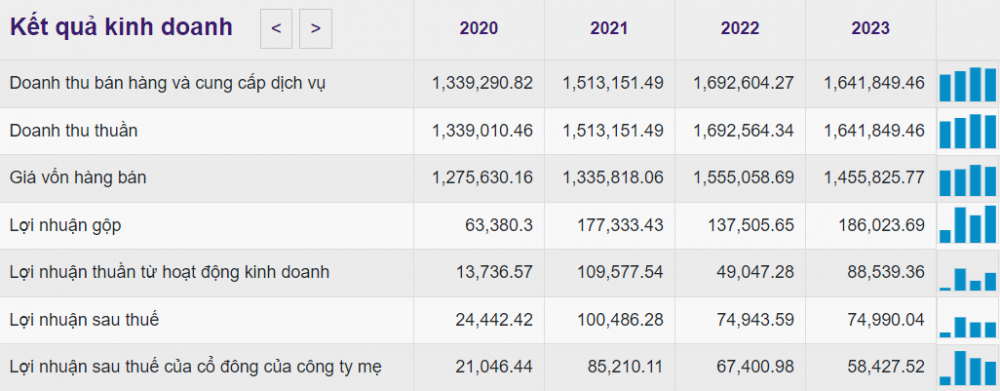Click the Lợi nhuận gộp row label

(65, 226)
